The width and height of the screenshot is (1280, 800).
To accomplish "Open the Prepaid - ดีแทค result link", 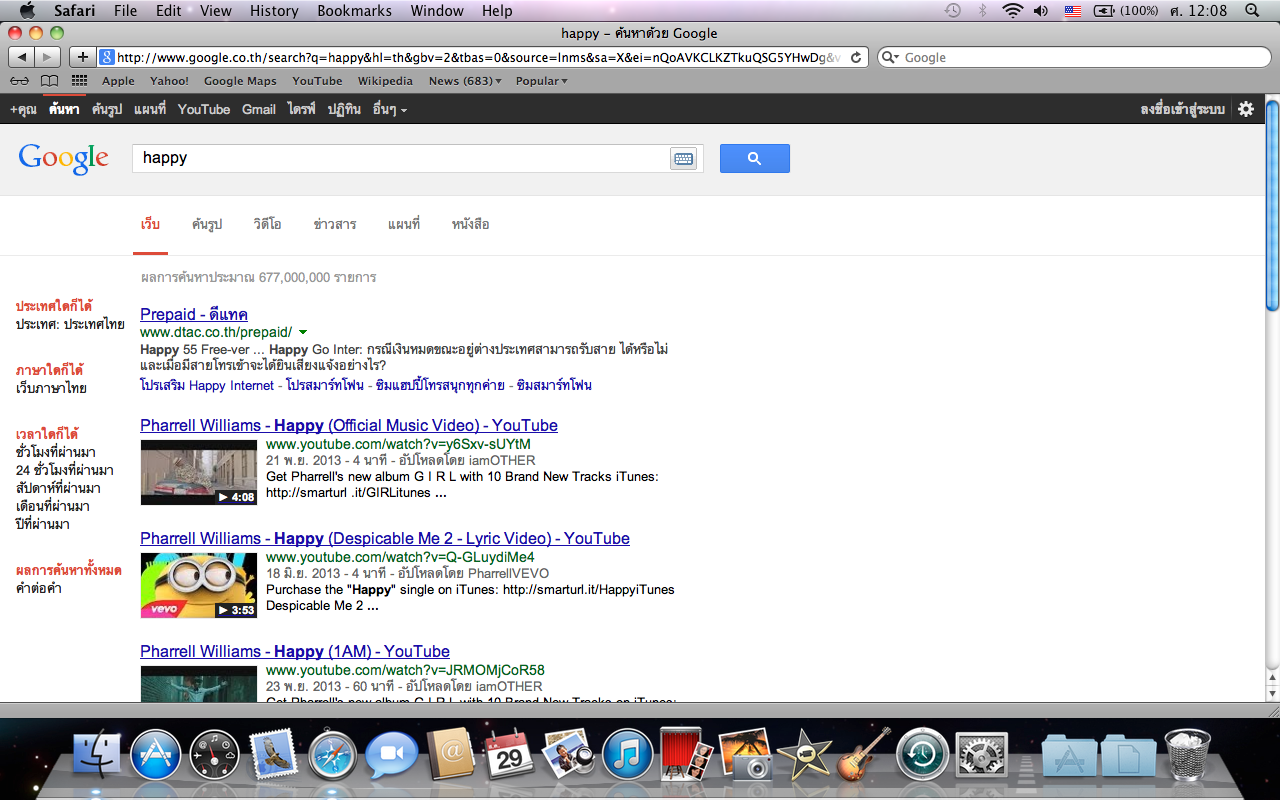I will coord(194,314).
